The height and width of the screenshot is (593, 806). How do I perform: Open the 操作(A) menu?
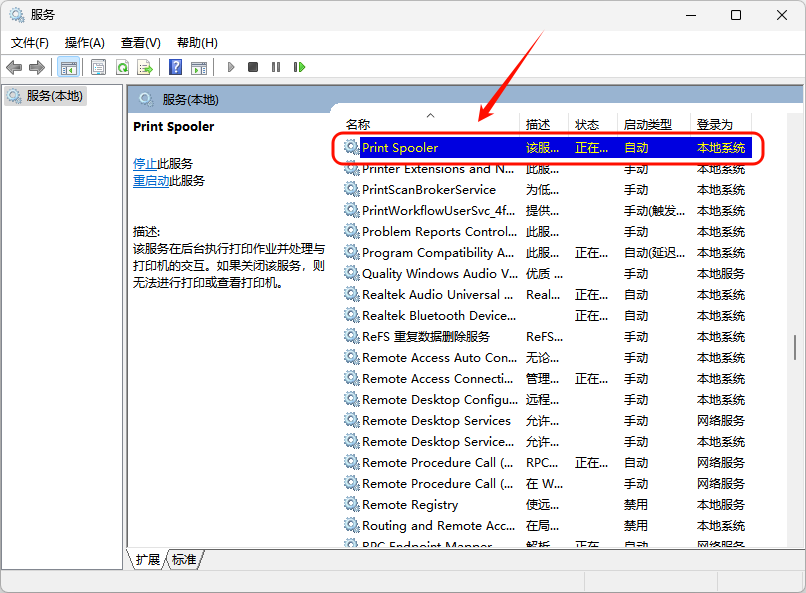pyautogui.click(x=85, y=43)
